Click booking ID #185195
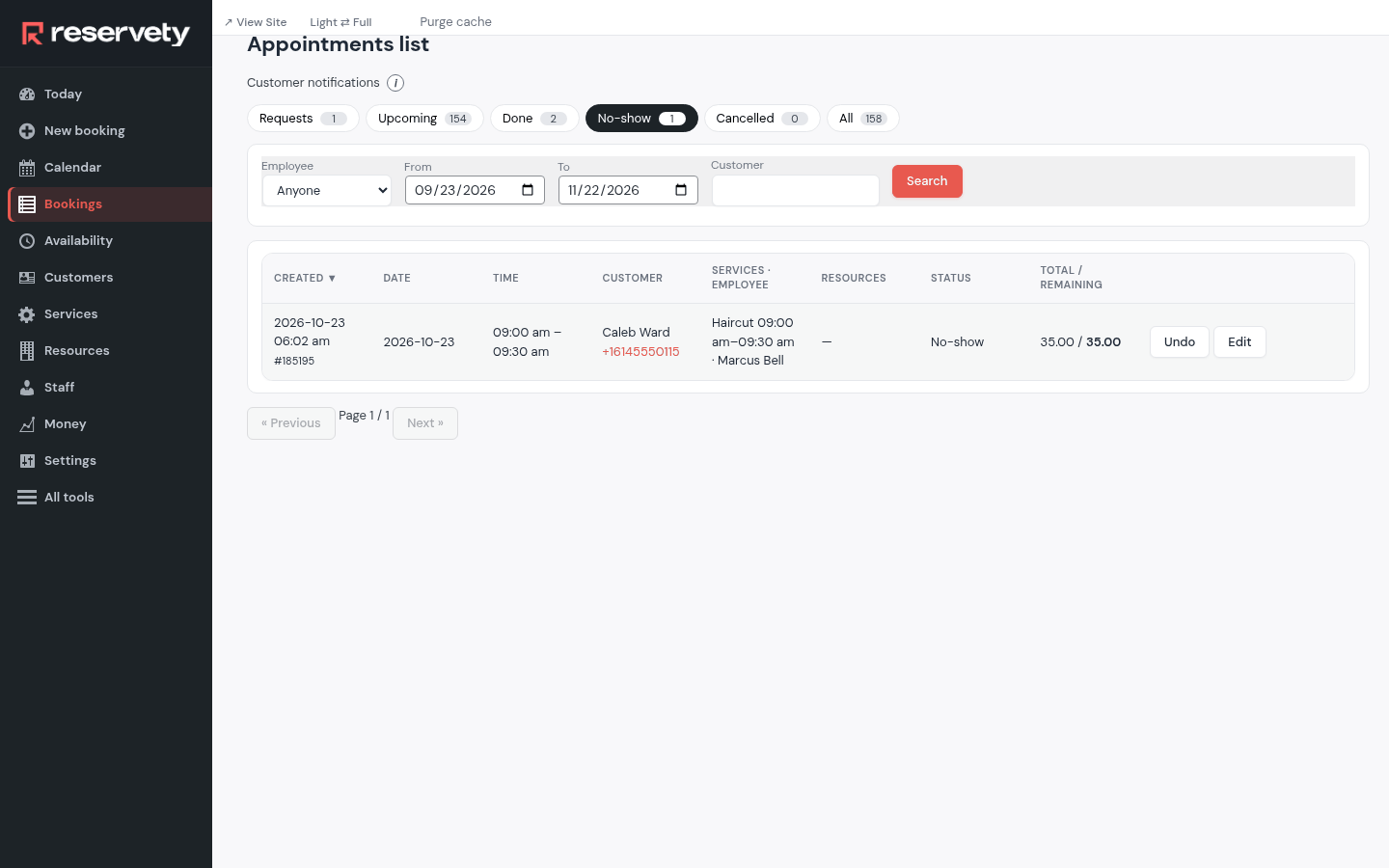This screenshot has width=1389, height=868. coord(294,361)
